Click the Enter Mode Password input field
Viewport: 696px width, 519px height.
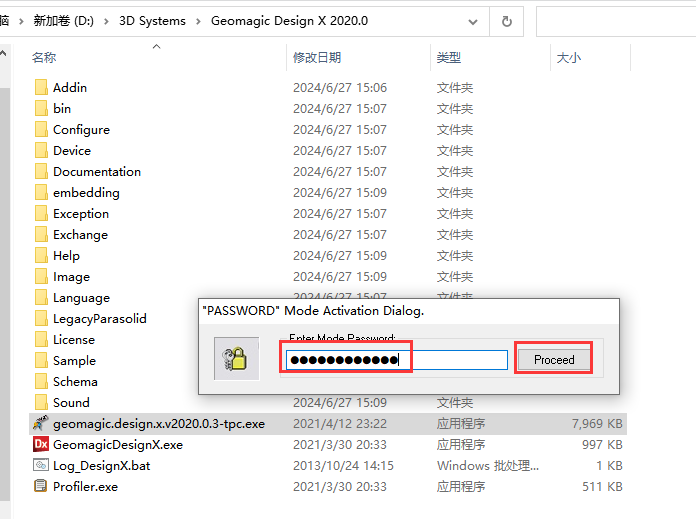[397, 360]
